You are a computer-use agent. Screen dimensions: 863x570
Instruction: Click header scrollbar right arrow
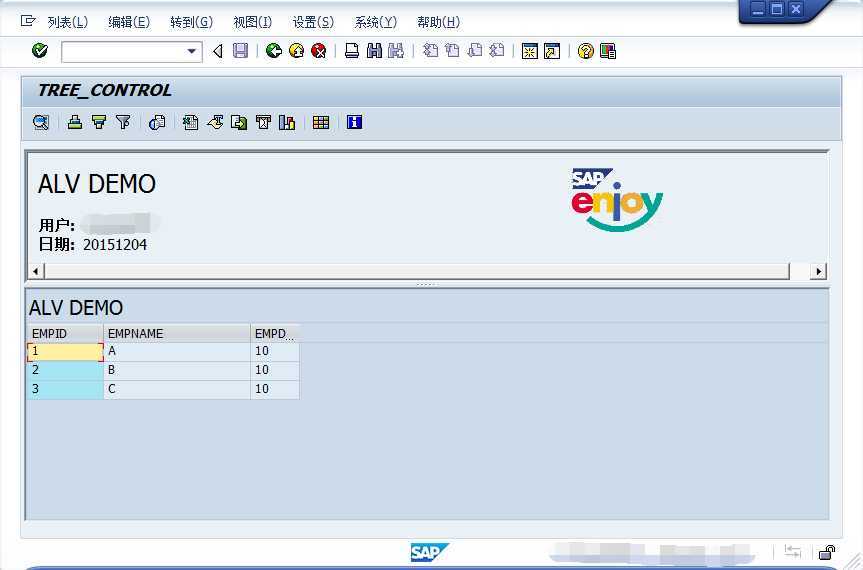[818, 271]
